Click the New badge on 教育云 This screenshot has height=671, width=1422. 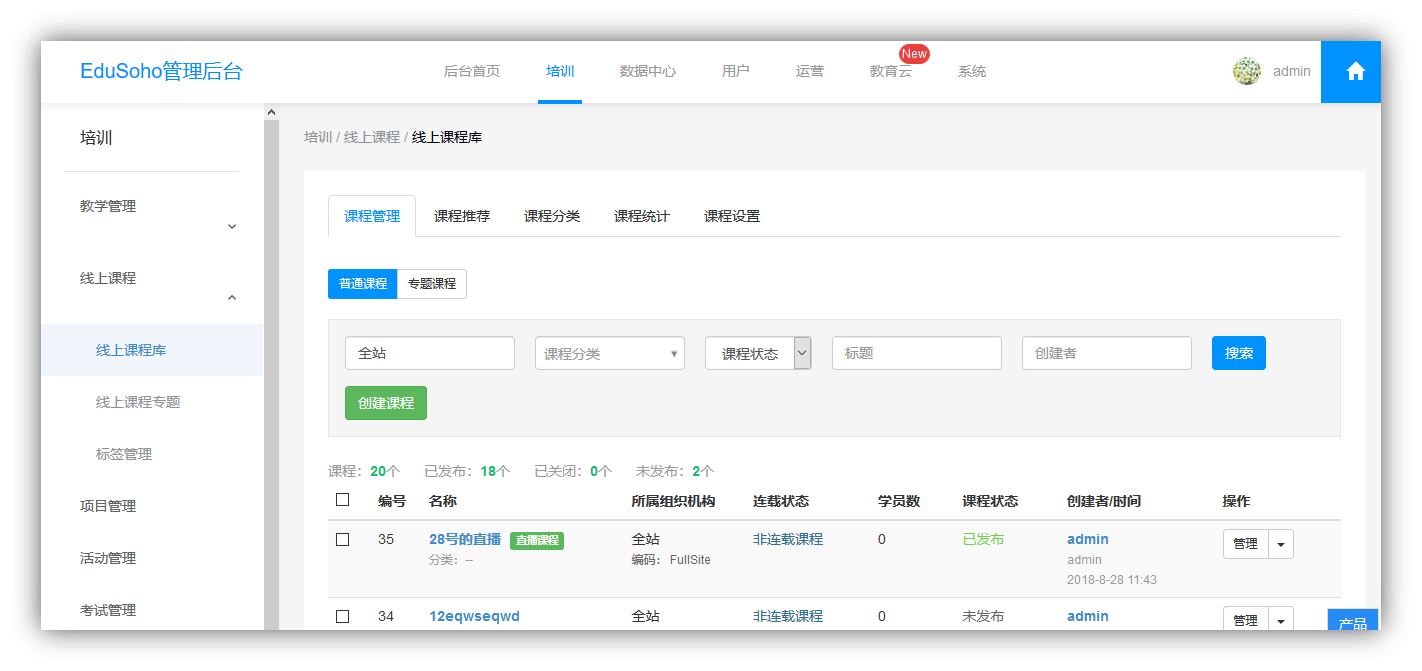tap(913, 54)
